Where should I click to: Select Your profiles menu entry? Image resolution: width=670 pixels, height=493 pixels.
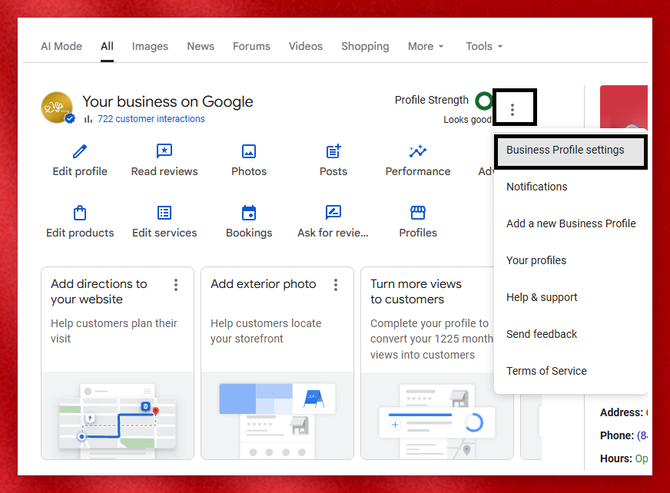(x=570, y=260)
